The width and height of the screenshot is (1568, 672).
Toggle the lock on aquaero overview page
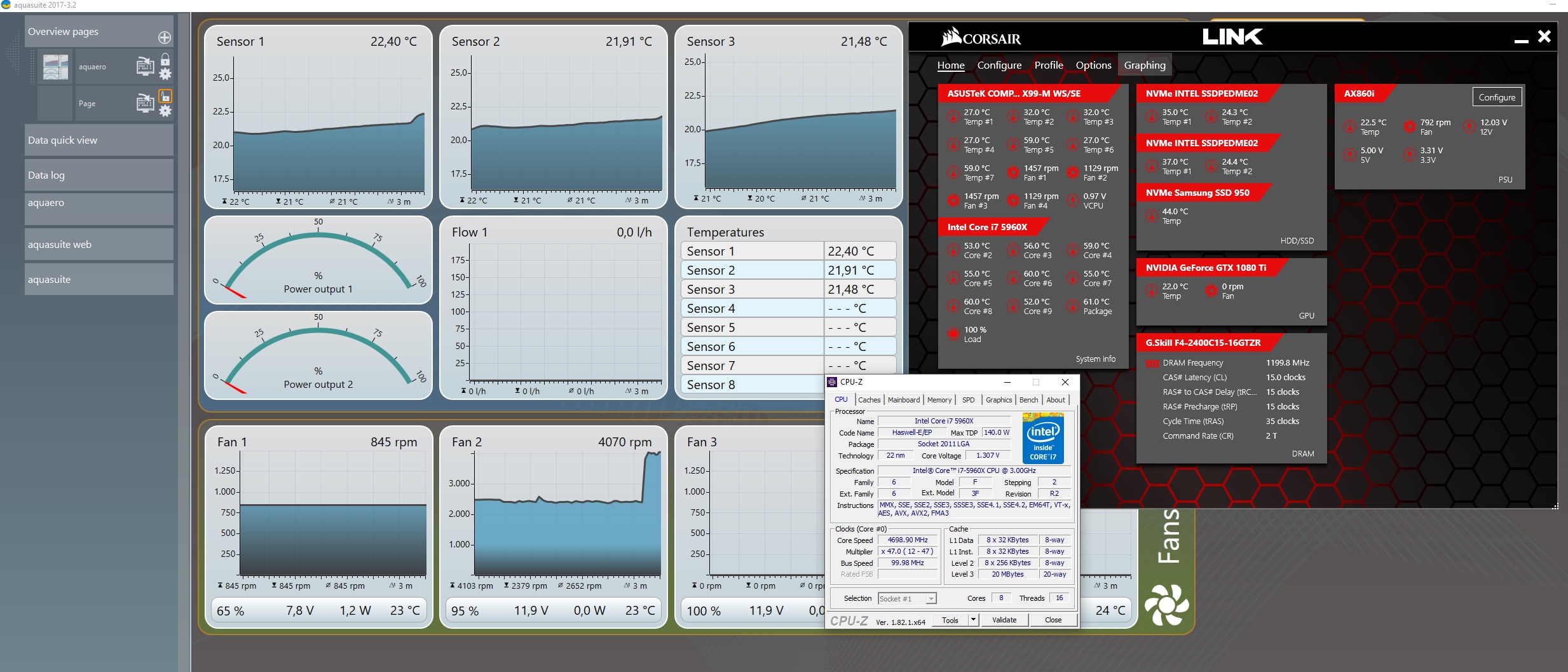pos(165,60)
